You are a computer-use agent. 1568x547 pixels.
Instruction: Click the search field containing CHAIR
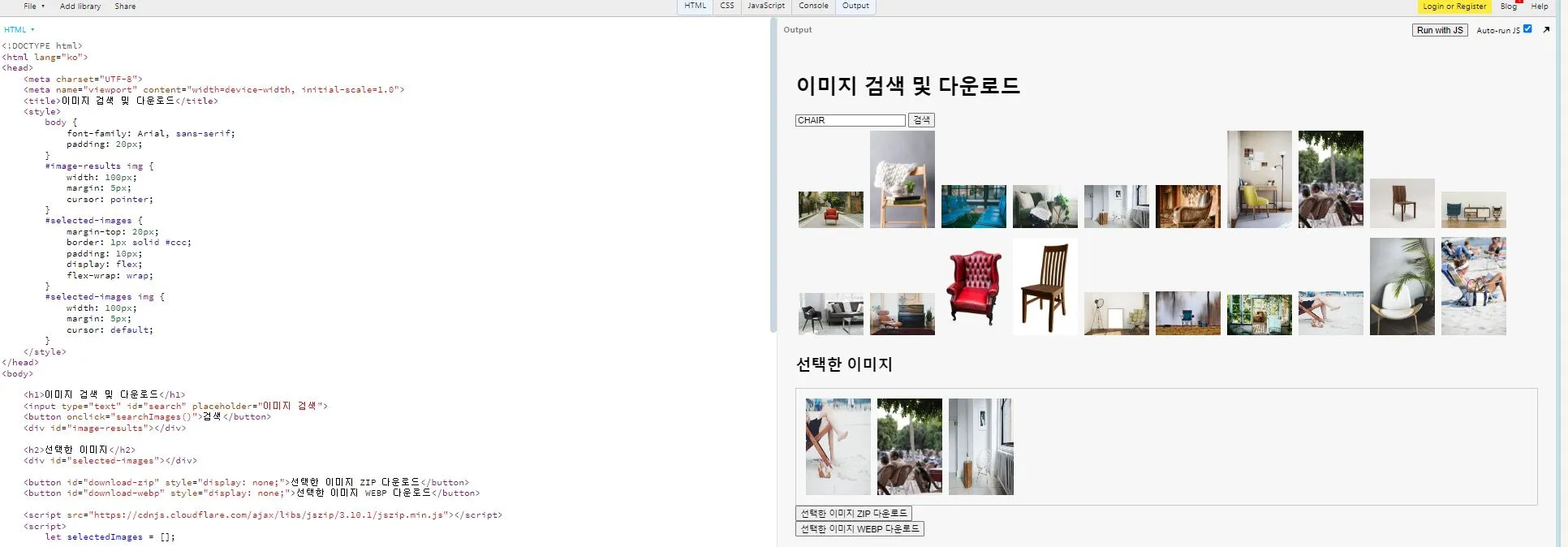pos(850,120)
